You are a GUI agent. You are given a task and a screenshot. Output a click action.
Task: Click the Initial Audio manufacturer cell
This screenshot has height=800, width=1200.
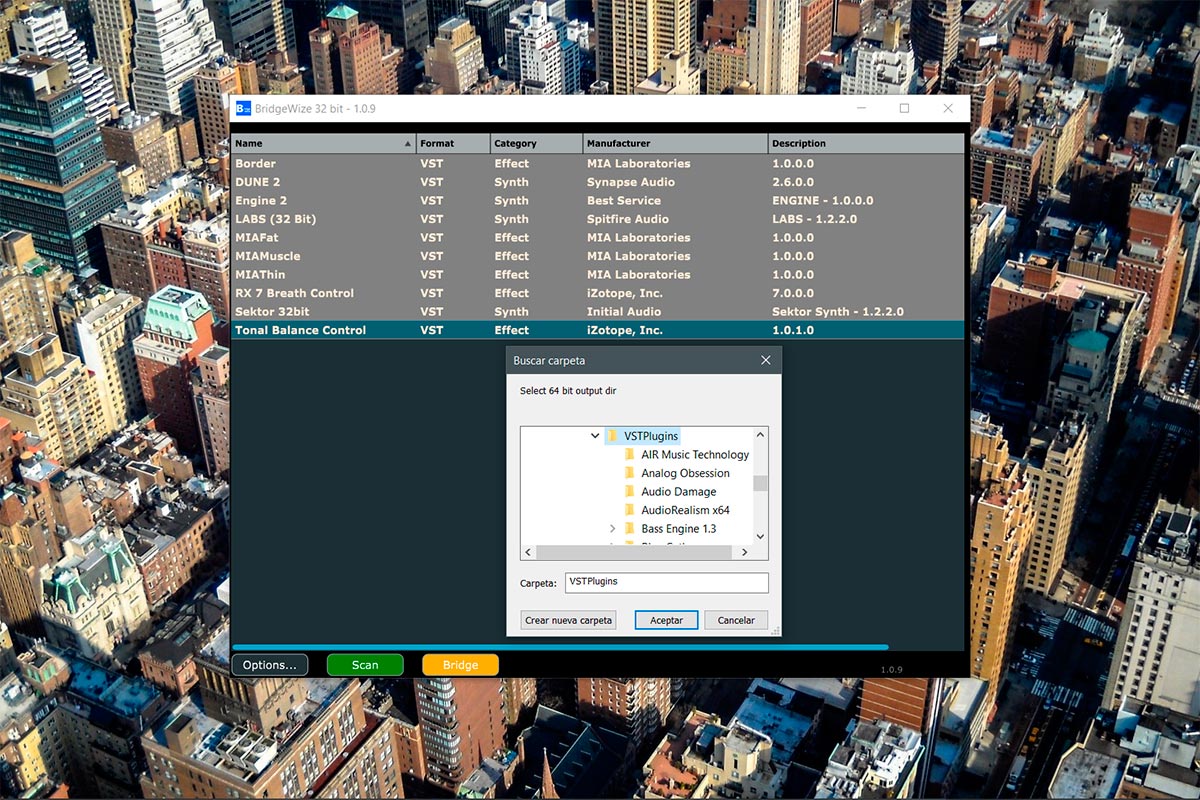(625, 312)
